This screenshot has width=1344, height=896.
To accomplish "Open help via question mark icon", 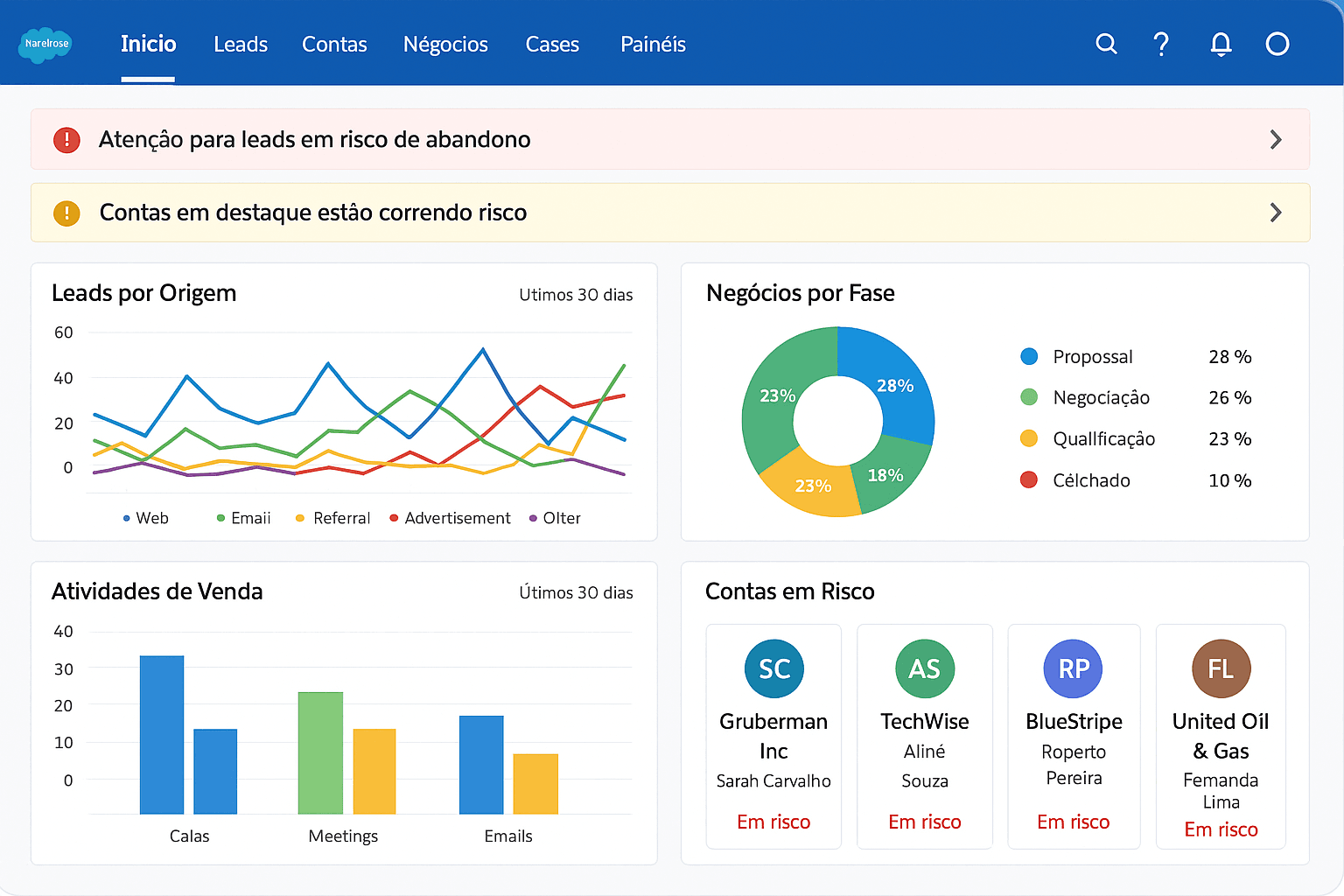I will [x=1161, y=44].
